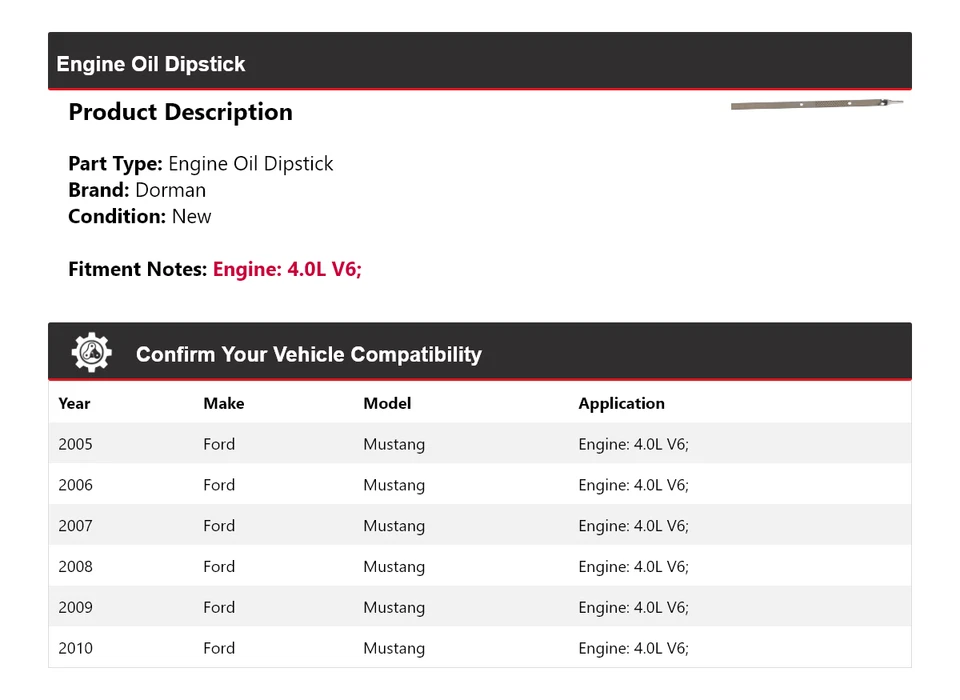Viewport: 960px width, 700px height.
Task: Click the Make column header
Action: (x=223, y=404)
